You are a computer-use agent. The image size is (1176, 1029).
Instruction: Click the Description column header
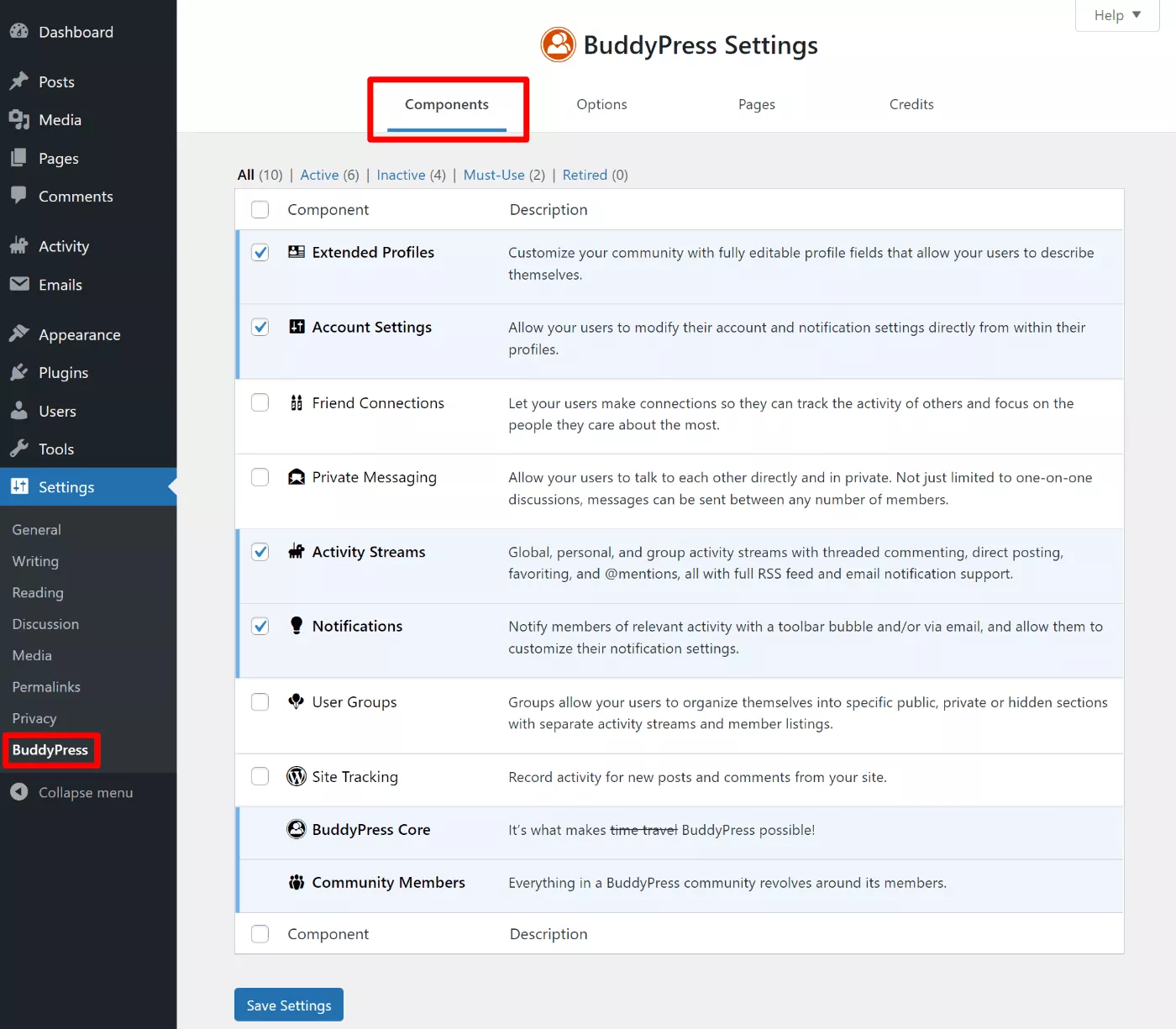pos(549,209)
